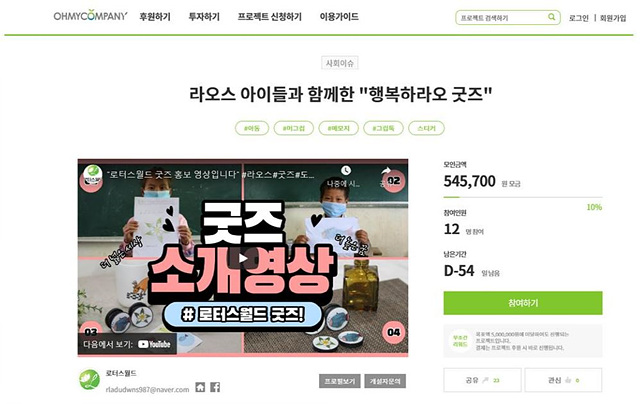
Task: Open the 투자하기 menu
Action: (x=204, y=17)
